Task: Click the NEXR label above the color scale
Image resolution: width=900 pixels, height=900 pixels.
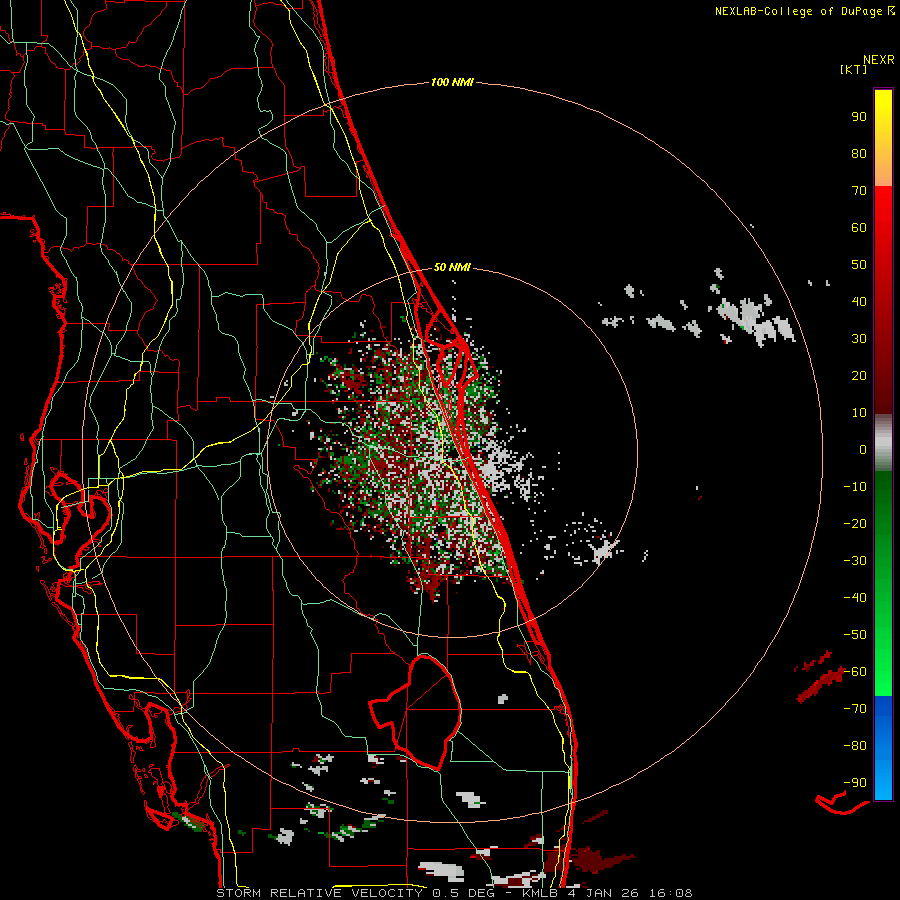Action: tap(879, 60)
